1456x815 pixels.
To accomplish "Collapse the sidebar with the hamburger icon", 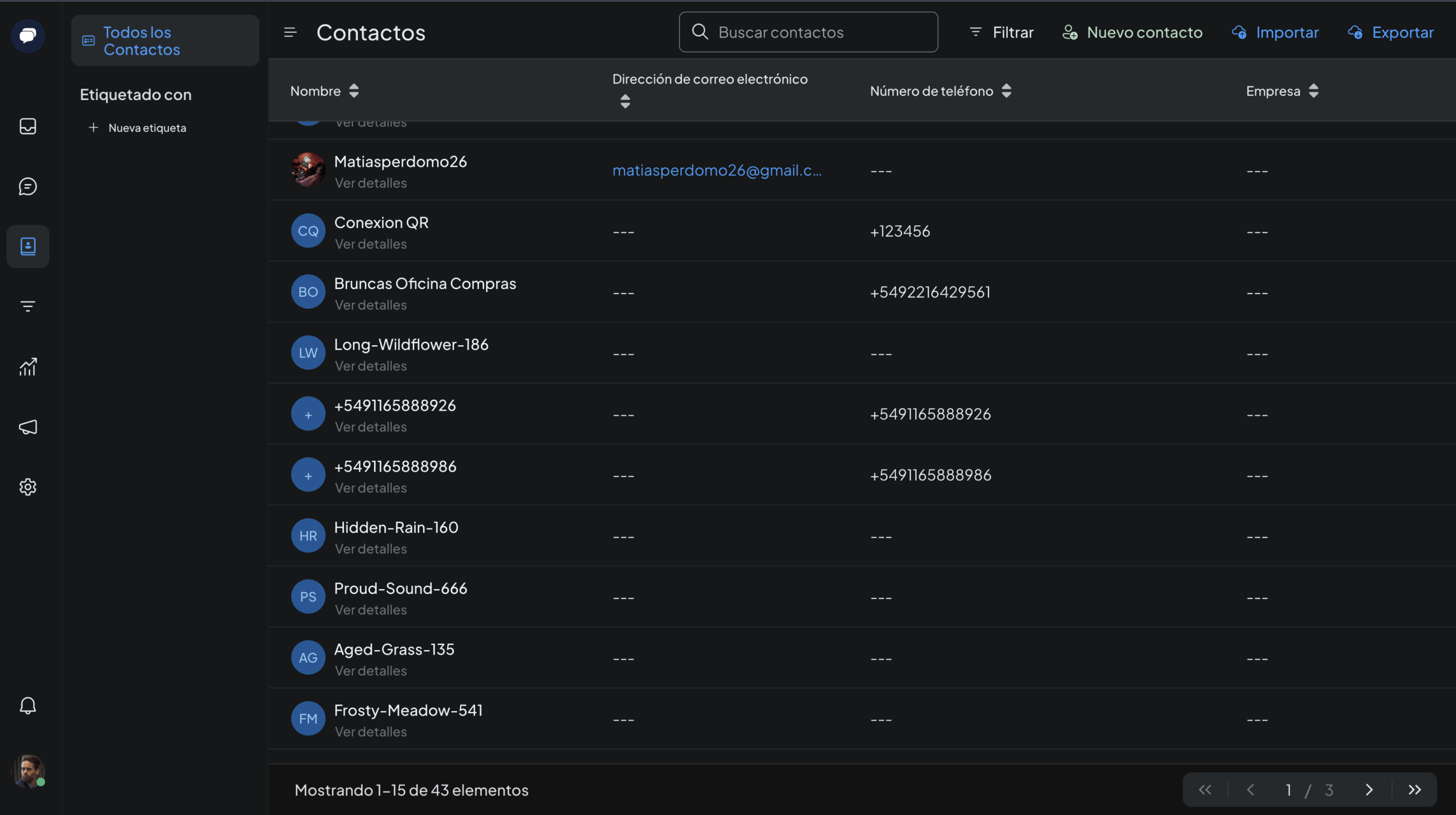I will click(290, 32).
